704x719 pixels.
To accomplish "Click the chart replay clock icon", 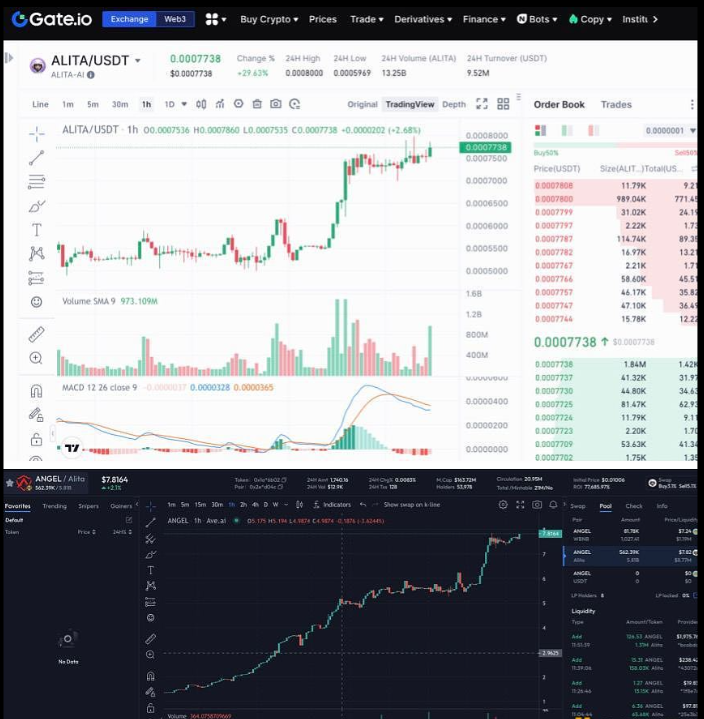I will pyautogui.click(x=294, y=104).
